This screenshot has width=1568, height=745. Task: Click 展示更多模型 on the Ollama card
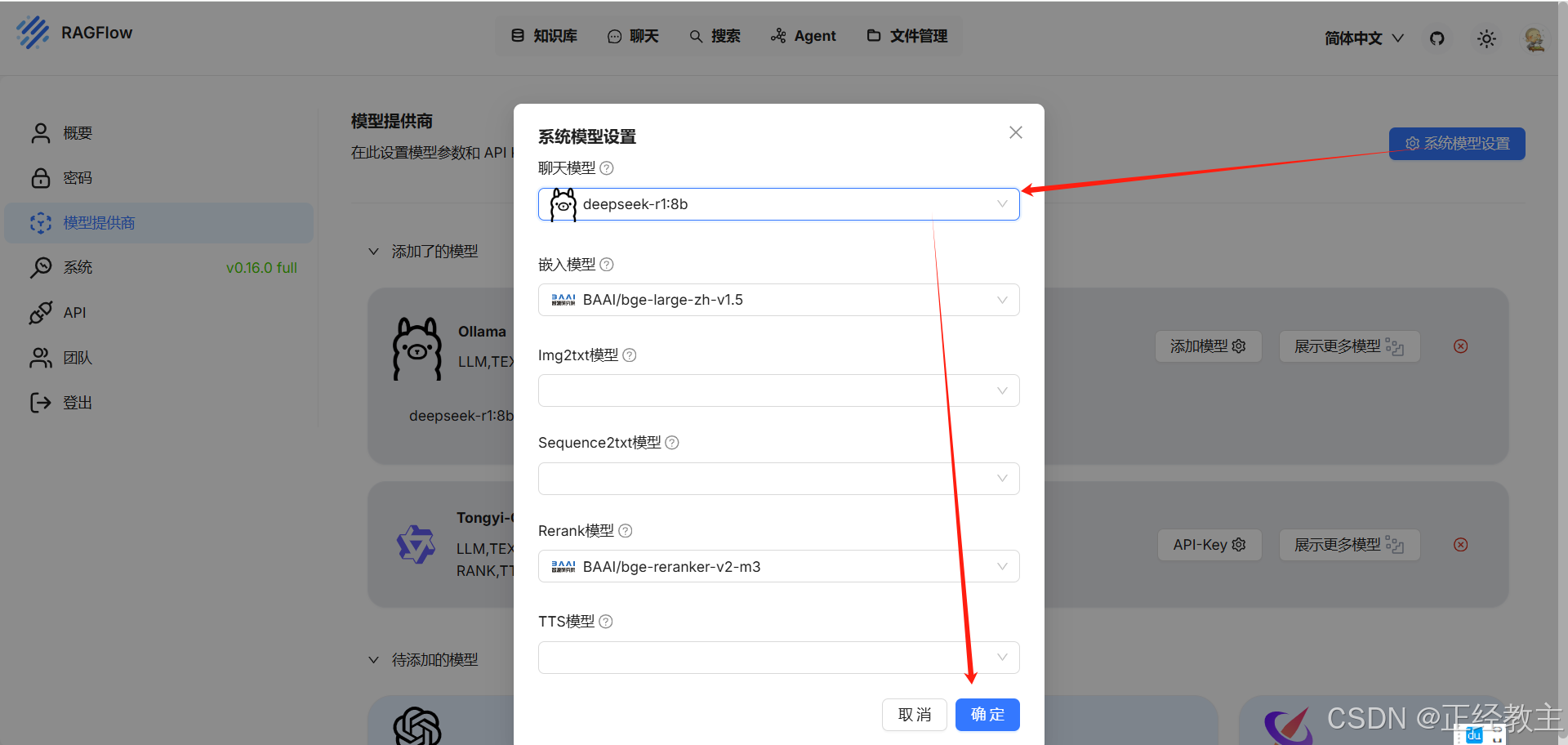[1349, 346]
